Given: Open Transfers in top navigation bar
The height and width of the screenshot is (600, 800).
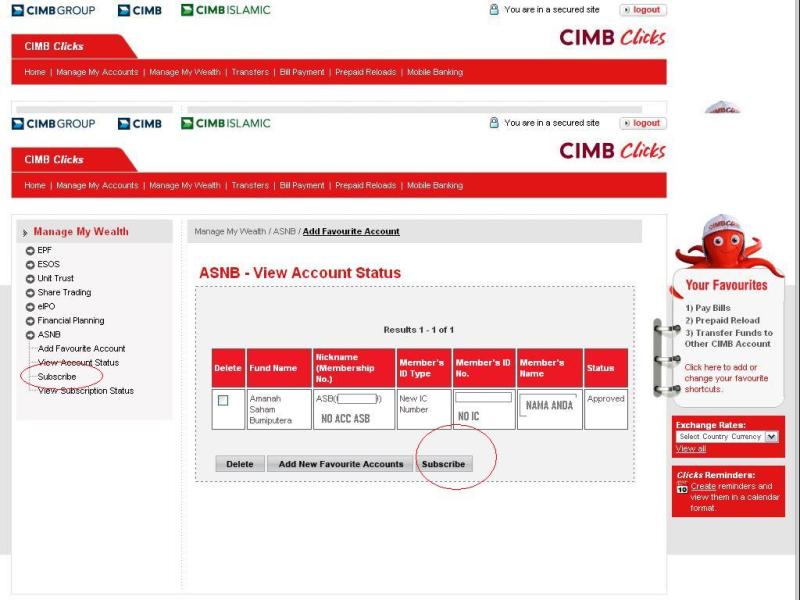Looking at the screenshot, I should [x=250, y=72].
